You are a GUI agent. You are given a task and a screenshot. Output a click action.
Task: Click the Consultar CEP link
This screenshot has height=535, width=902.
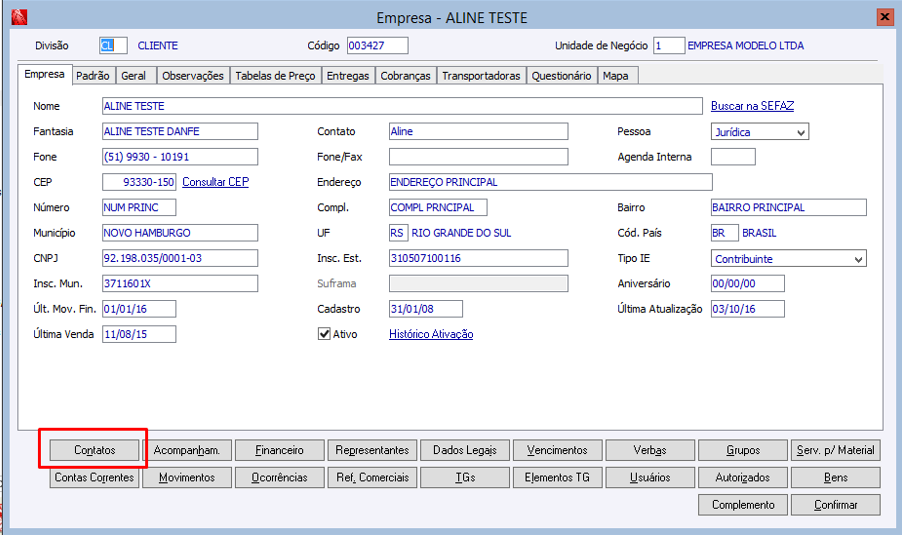(x=215, y=182)
